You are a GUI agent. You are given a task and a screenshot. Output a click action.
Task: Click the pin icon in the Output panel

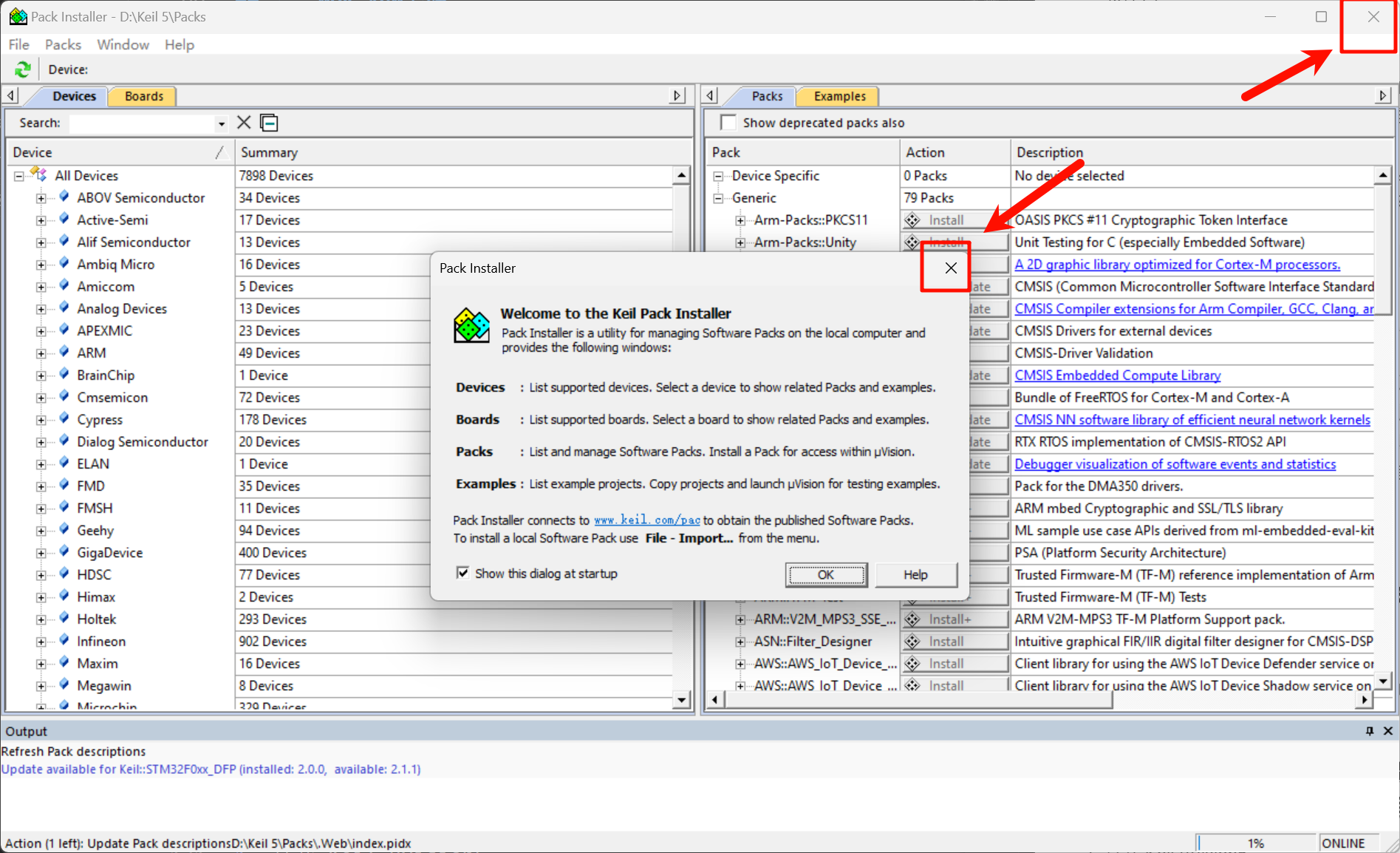(x=1370, y=731)
